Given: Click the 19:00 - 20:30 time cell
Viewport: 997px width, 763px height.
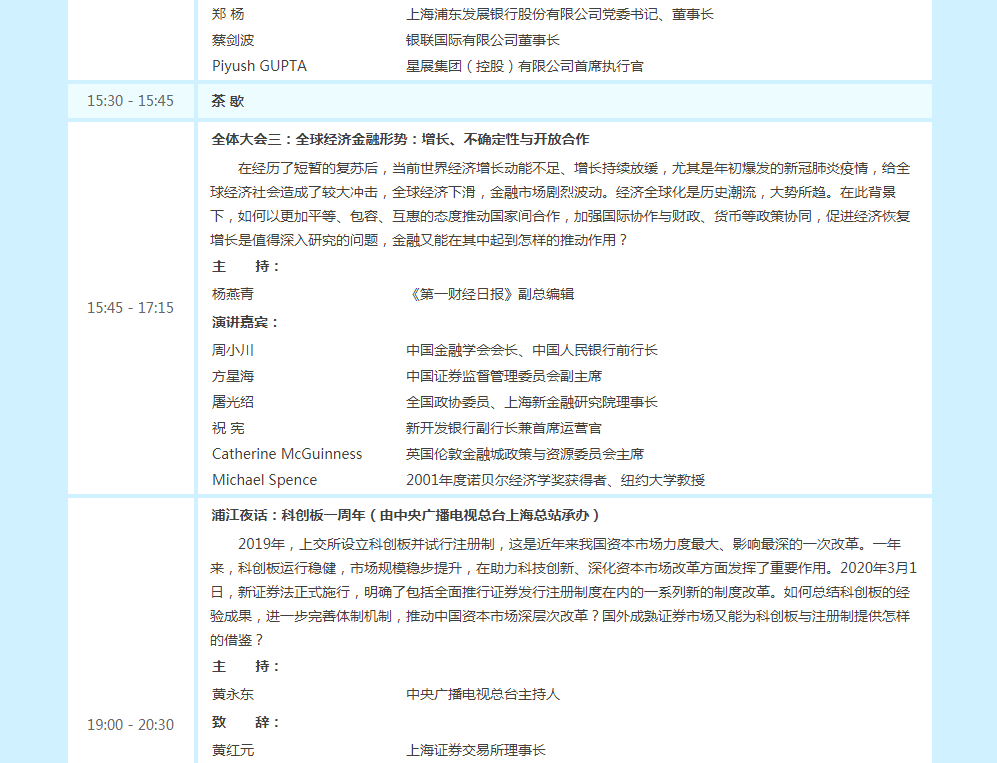Looking at the screenshot, I should pos(130,725).
